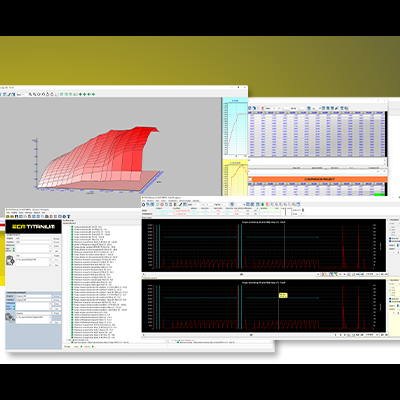Toggle top checked checkbox beside the lower graph
Viewport: 400px width, 400px height.
coord(390,299)
